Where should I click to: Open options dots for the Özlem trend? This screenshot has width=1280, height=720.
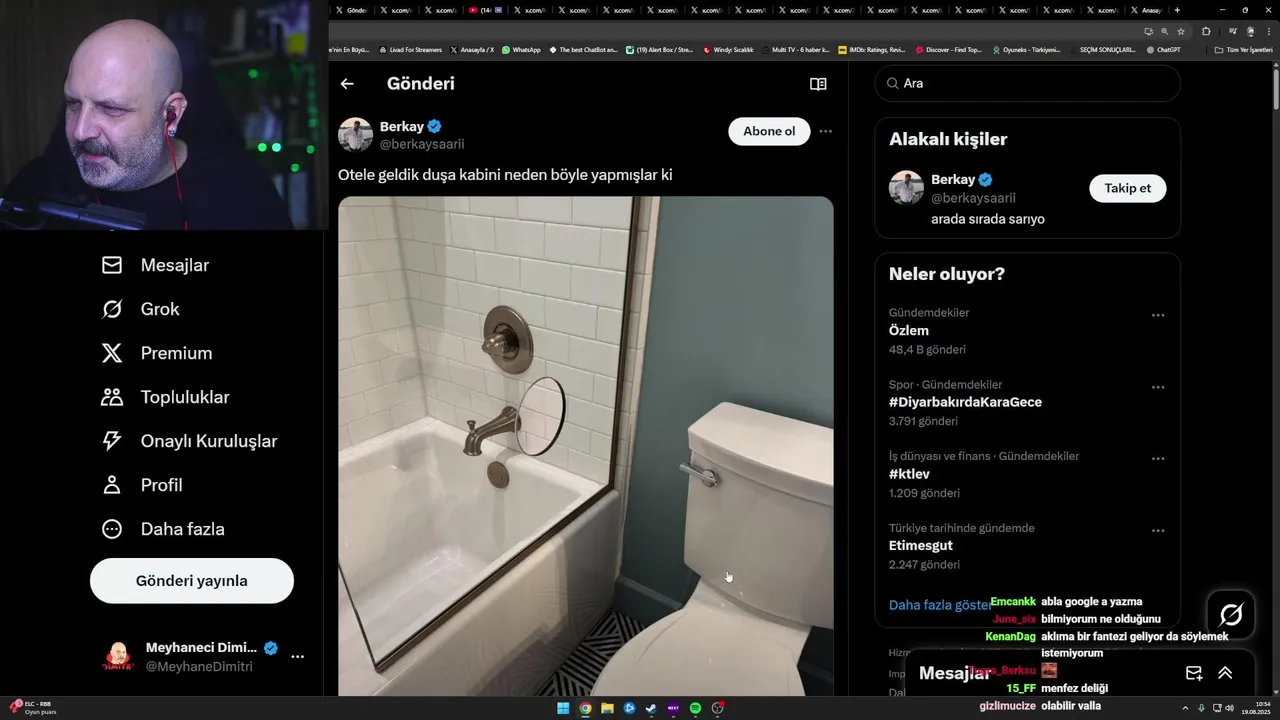1158,315
